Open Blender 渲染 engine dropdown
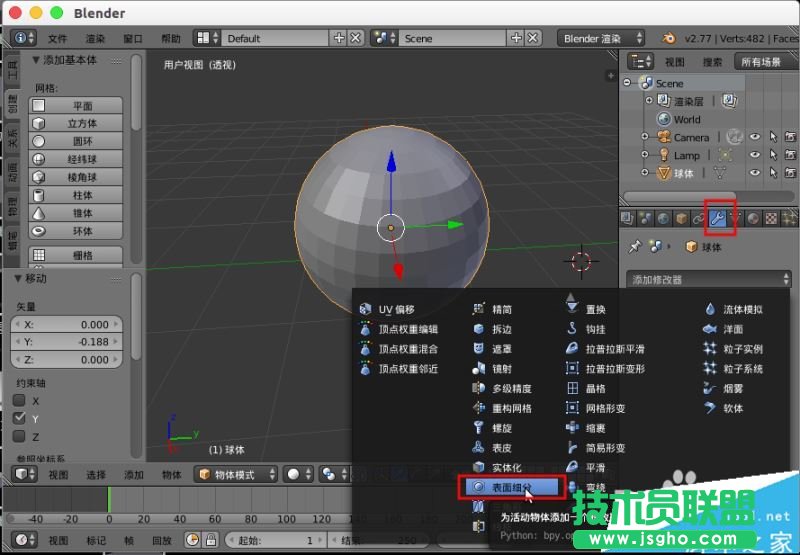The image size is (800, 555). pyautogui.click(x=601, y=38)
